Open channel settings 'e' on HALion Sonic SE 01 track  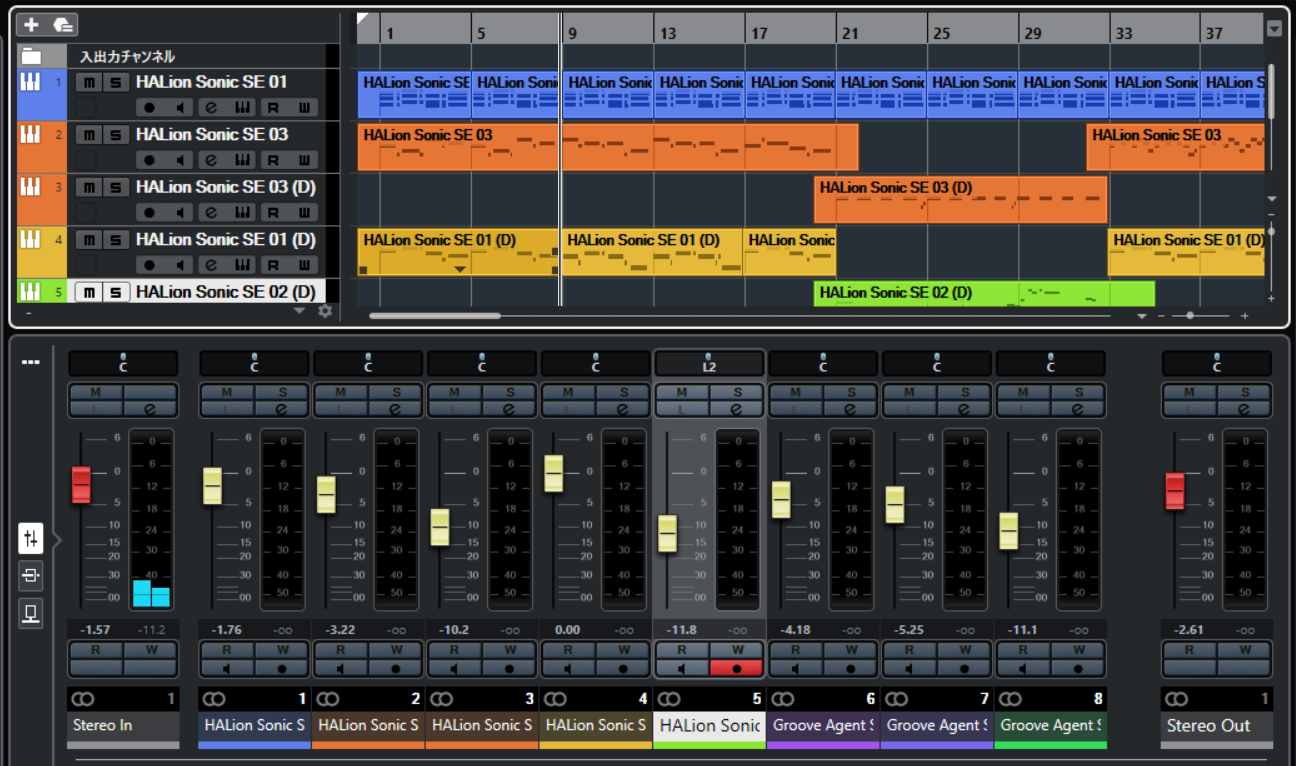tap(211, 107)
